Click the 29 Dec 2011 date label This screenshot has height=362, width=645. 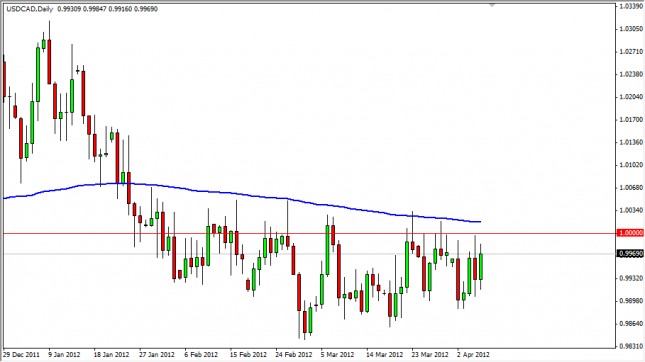21,354
